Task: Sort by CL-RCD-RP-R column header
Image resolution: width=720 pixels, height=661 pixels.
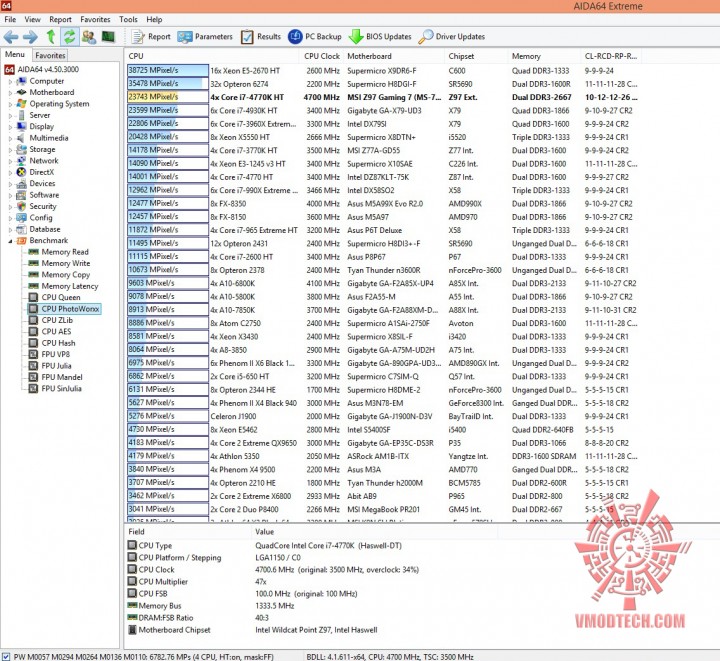Action: (x=611, y=56)
